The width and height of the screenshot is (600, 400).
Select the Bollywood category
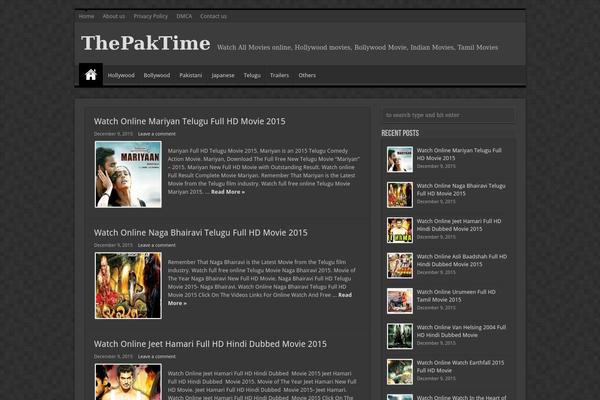point(157,75)
